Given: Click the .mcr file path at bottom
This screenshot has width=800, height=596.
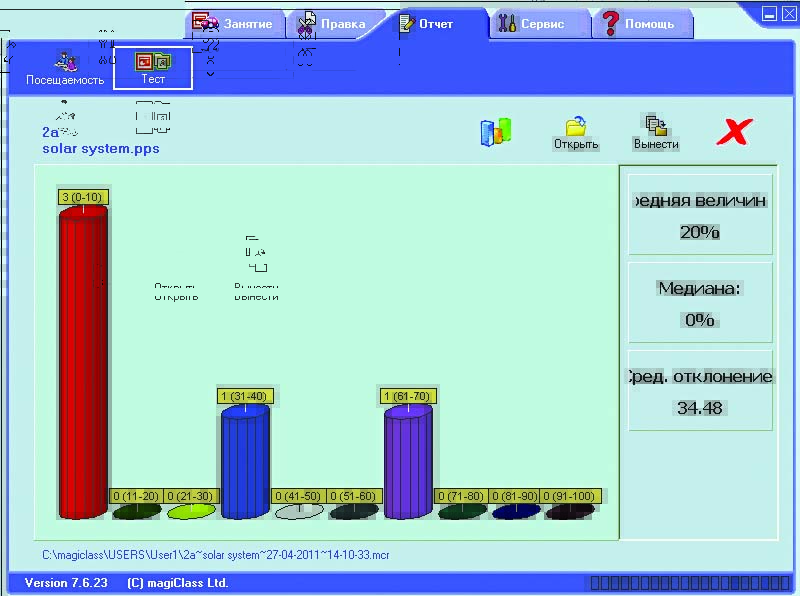Looking at the screenshot, I should click(x=215, y=553).
